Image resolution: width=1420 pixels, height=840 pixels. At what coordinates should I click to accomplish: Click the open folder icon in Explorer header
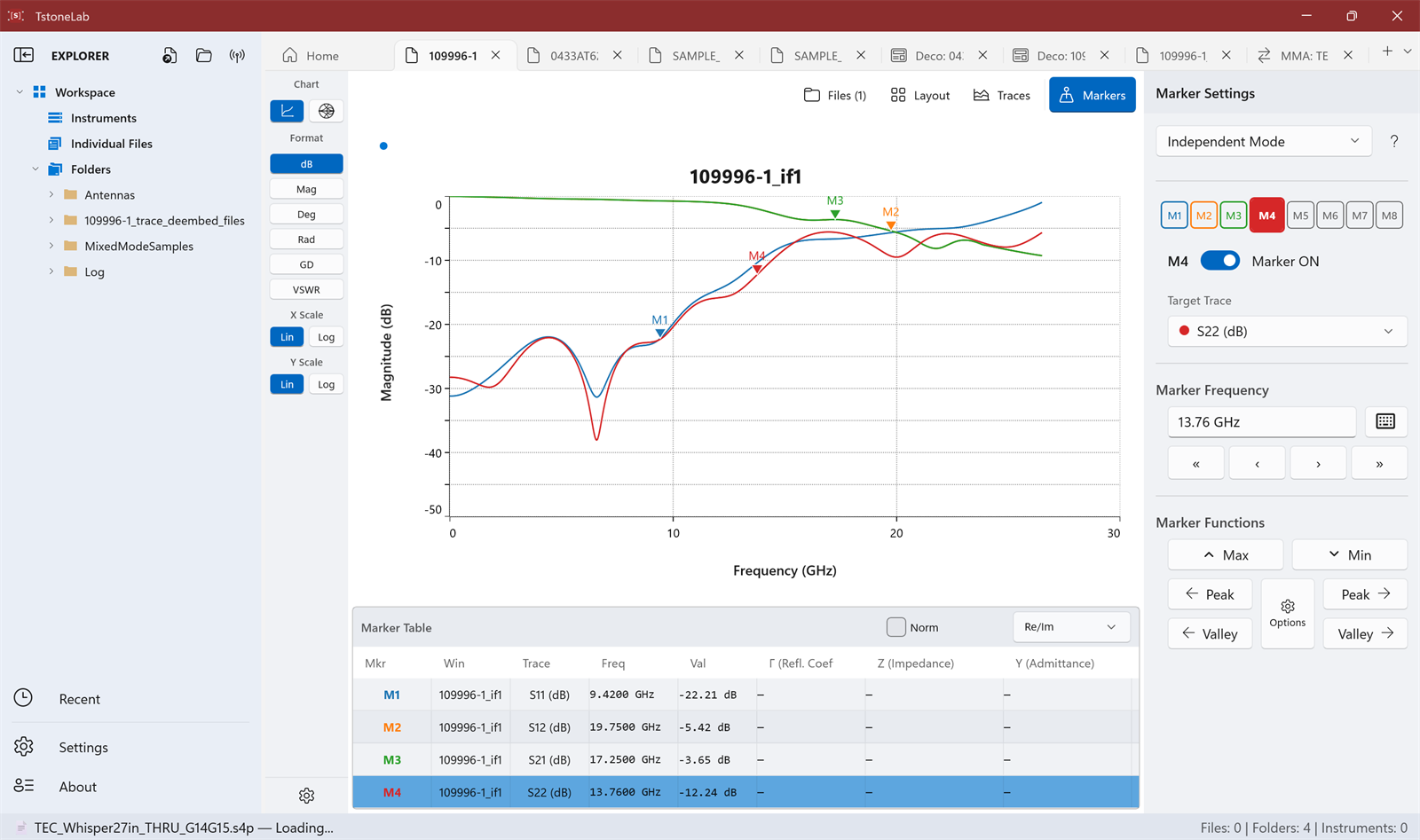[203, 55]
